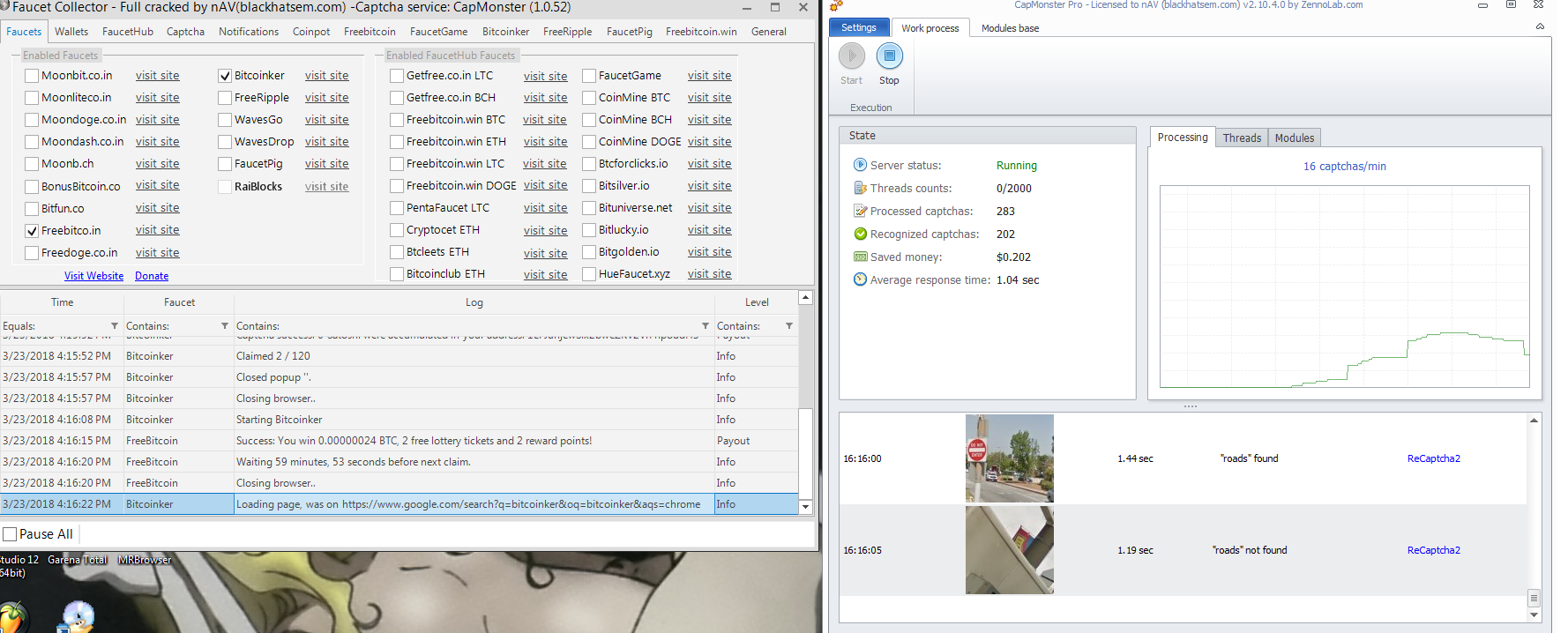Switch to the Threads tab
Viewport: 1568px width, 633px height.
coord(1242,138)
